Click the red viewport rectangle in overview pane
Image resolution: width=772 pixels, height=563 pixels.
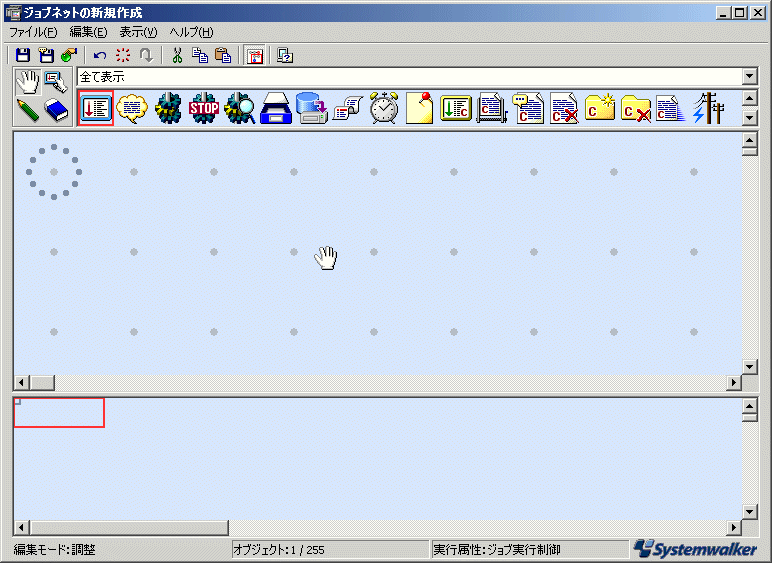(59, 412)
